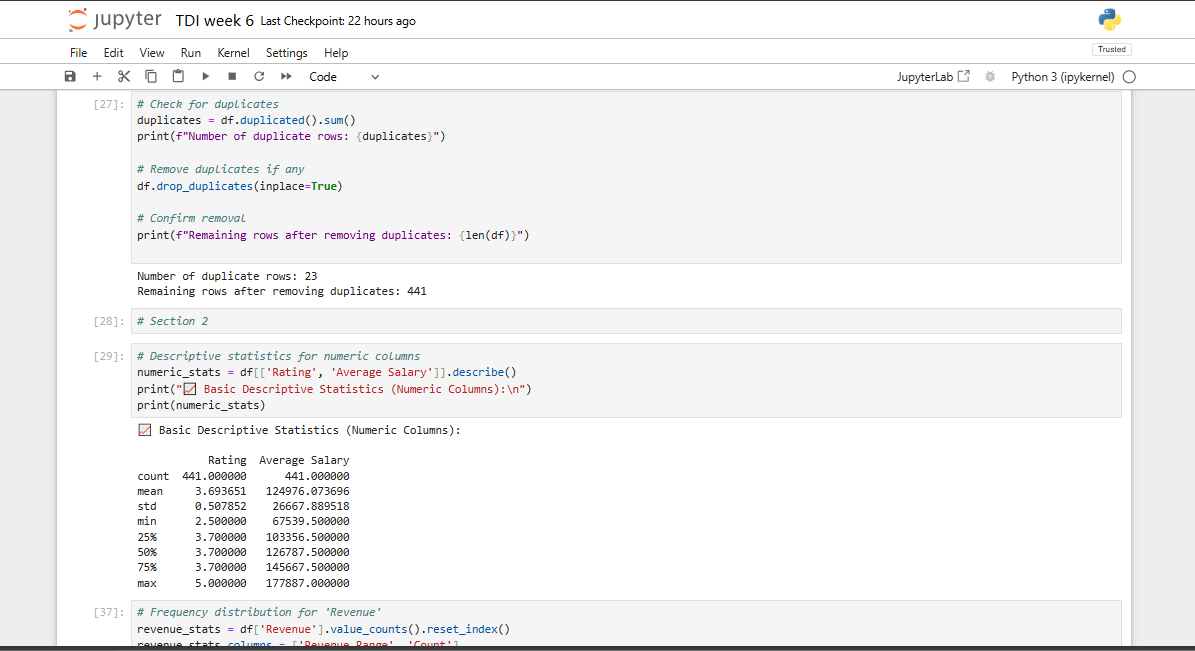Open the File menu
Image resolution: width=1195 pixels, height=651 pixels.
78,53
